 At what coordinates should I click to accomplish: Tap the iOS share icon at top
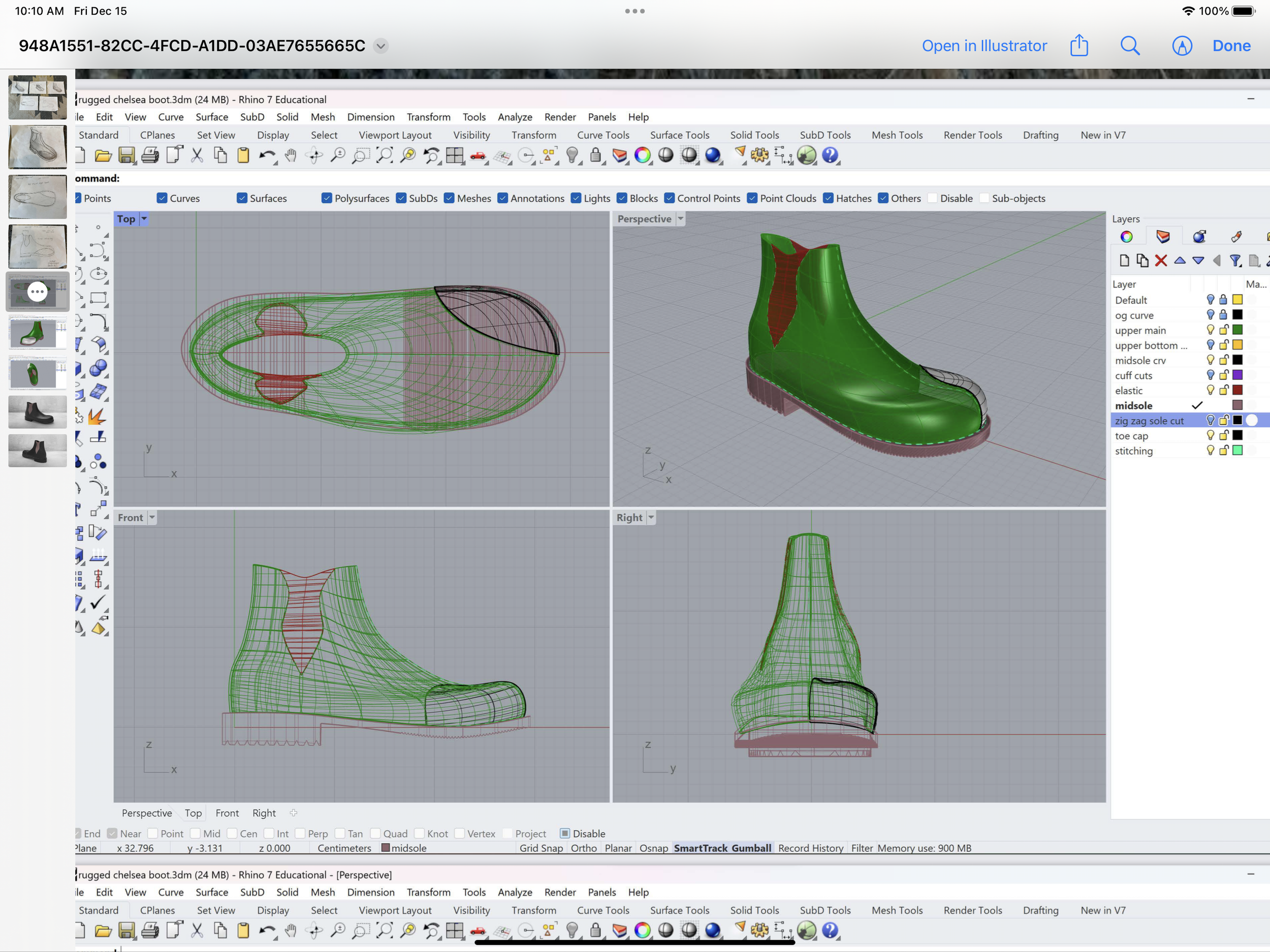(1079, 45)
